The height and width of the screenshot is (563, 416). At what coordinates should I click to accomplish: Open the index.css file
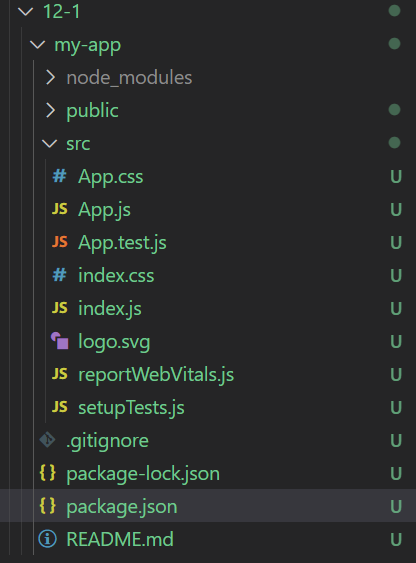click(116, 275)
